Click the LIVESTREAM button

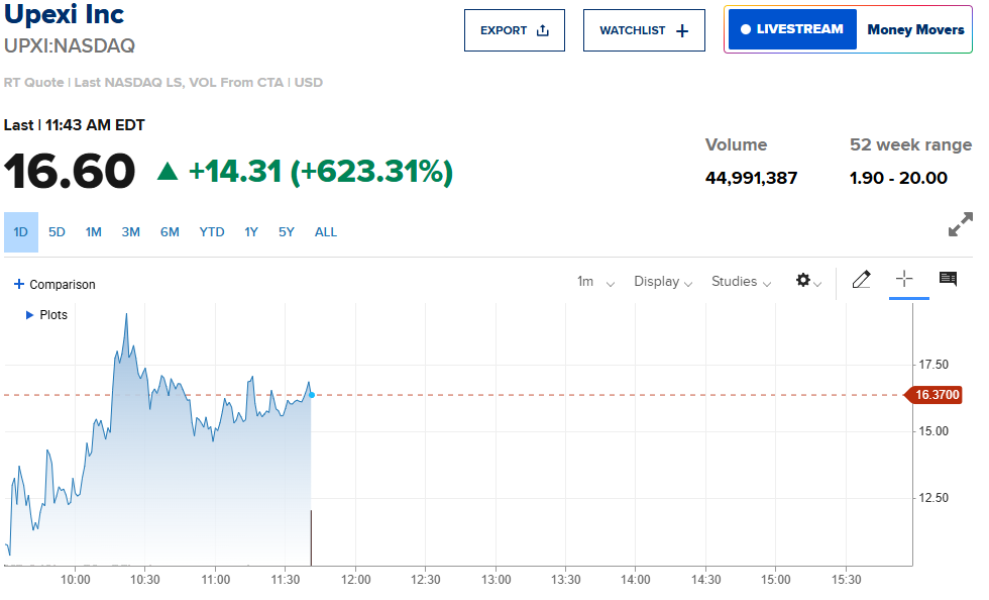[792, 30]
